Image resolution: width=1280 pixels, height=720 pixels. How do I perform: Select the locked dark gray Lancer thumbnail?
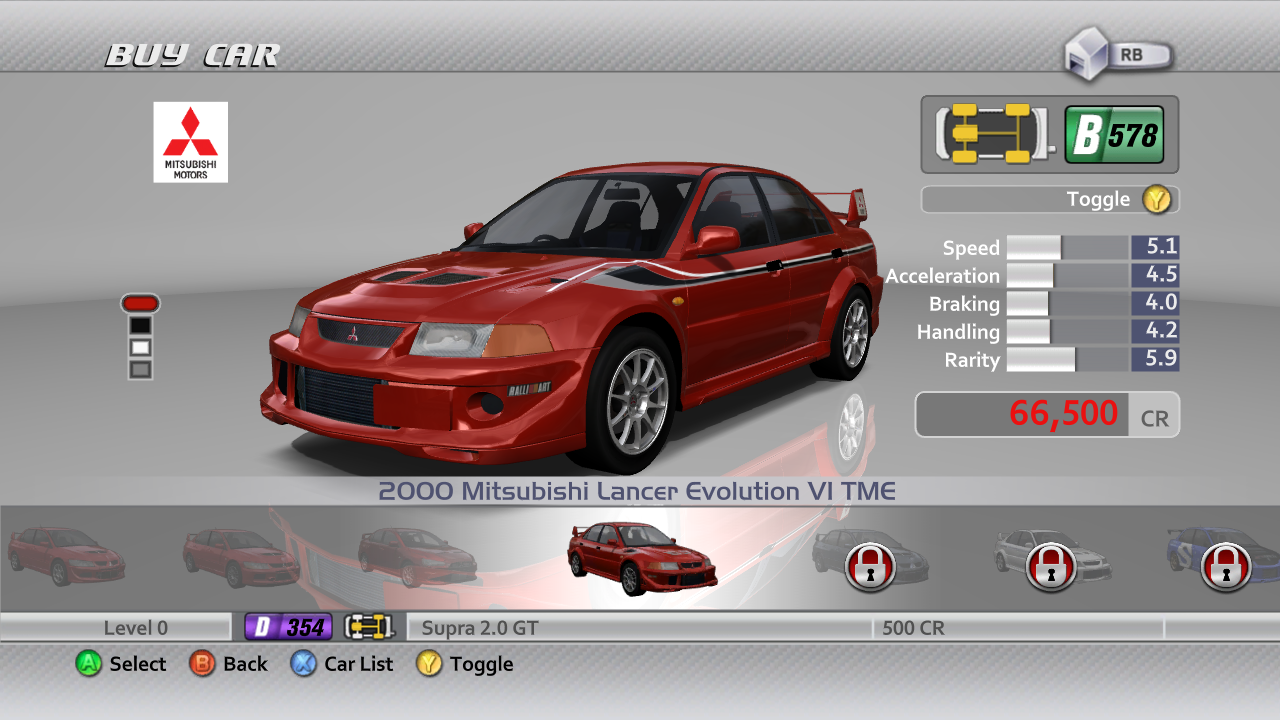click(x=872, y=558)
